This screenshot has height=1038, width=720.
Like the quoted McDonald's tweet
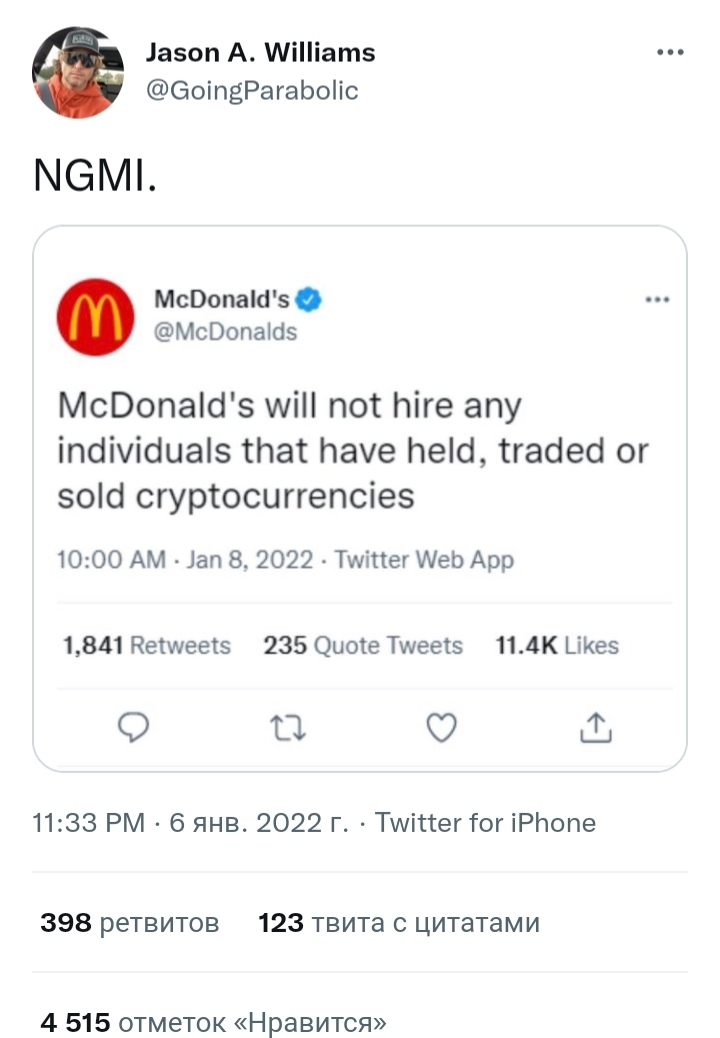(441, 730)
